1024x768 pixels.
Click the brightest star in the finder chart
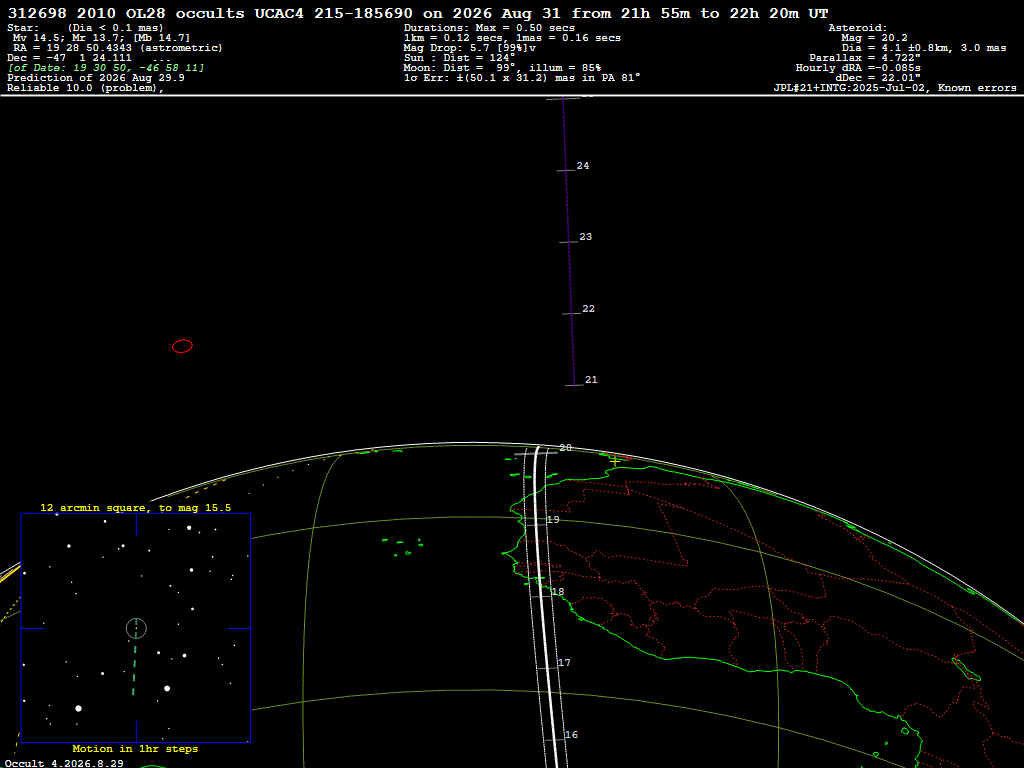[78, 708]
